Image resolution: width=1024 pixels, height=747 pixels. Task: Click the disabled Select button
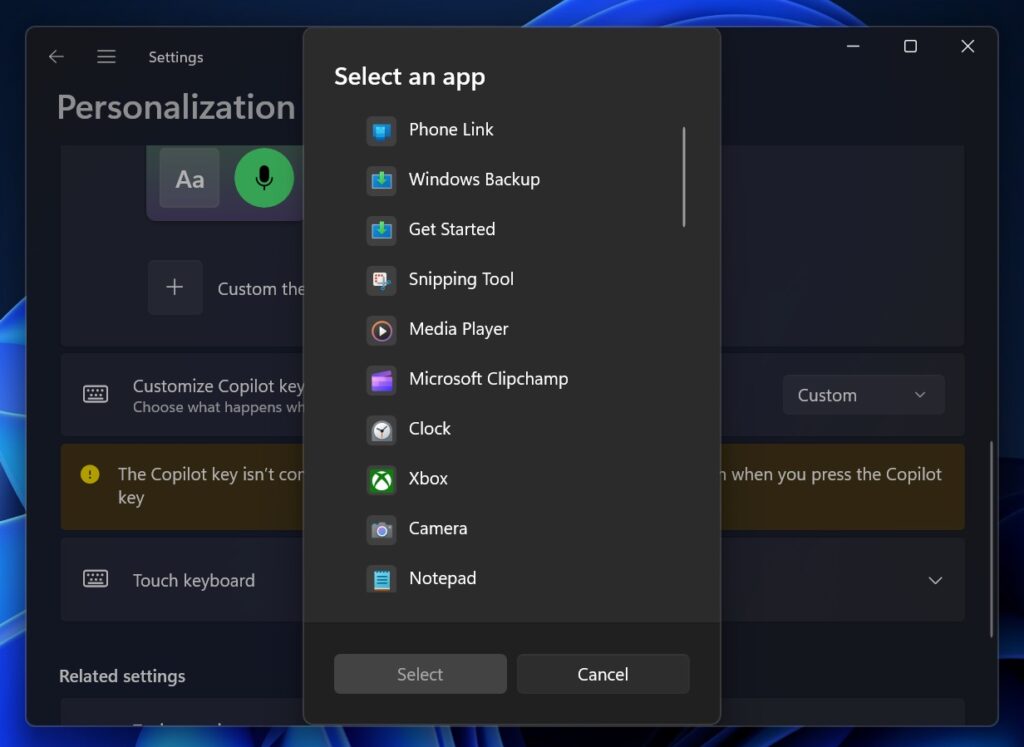coord(420,673)
